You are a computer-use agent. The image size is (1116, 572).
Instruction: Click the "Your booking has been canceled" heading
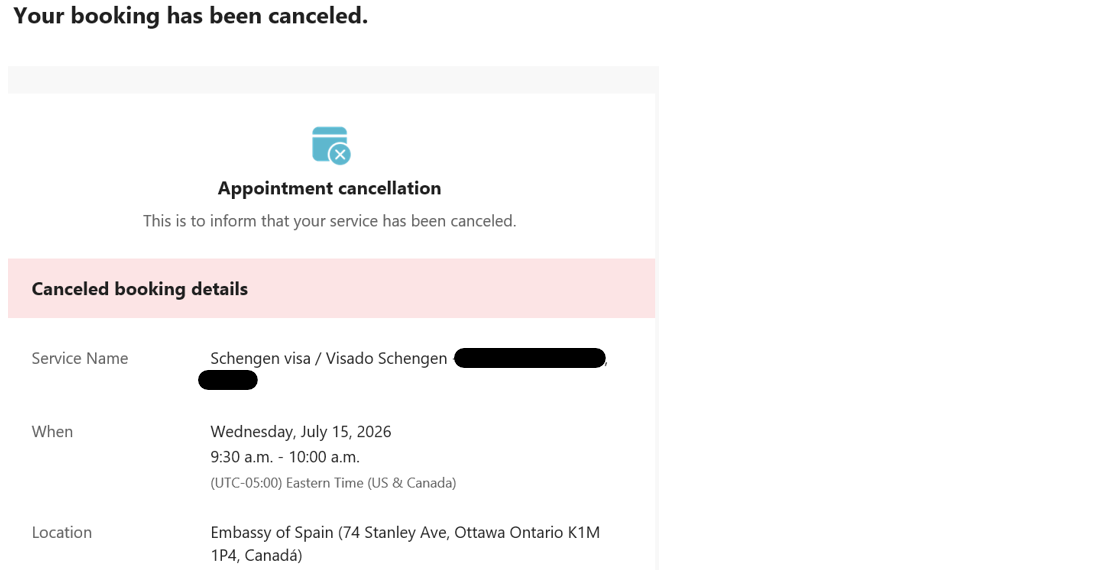[190, 16]
